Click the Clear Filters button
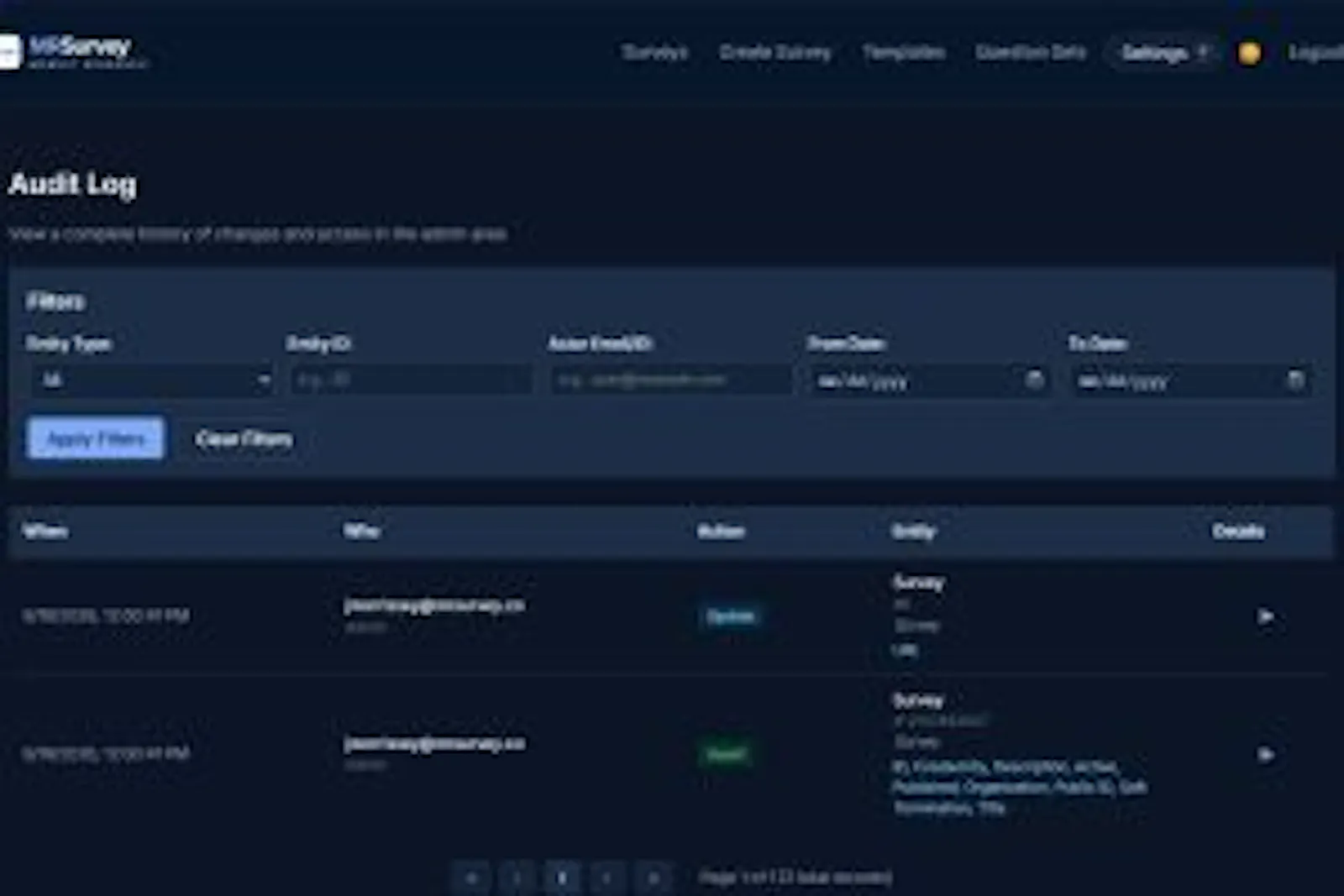Viewport: 1344px width, 896px height. pos(244,438)
